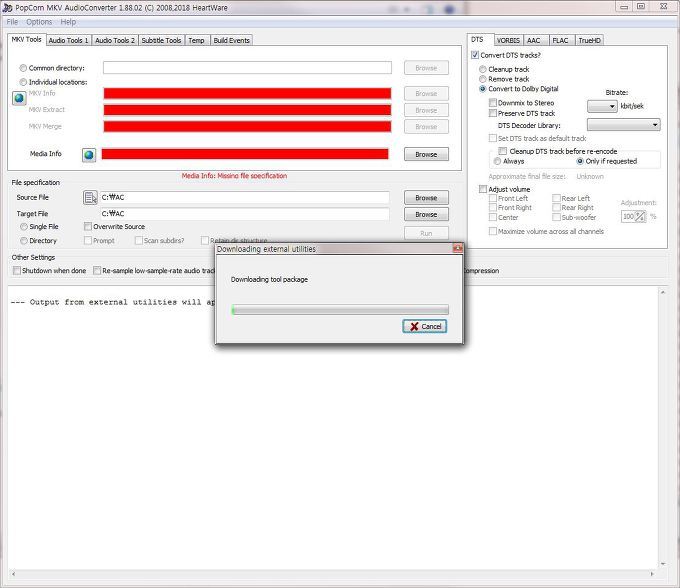Click Browse for Common directory
680x588 pixels.
pyautogui.click(x=426, y=68)
